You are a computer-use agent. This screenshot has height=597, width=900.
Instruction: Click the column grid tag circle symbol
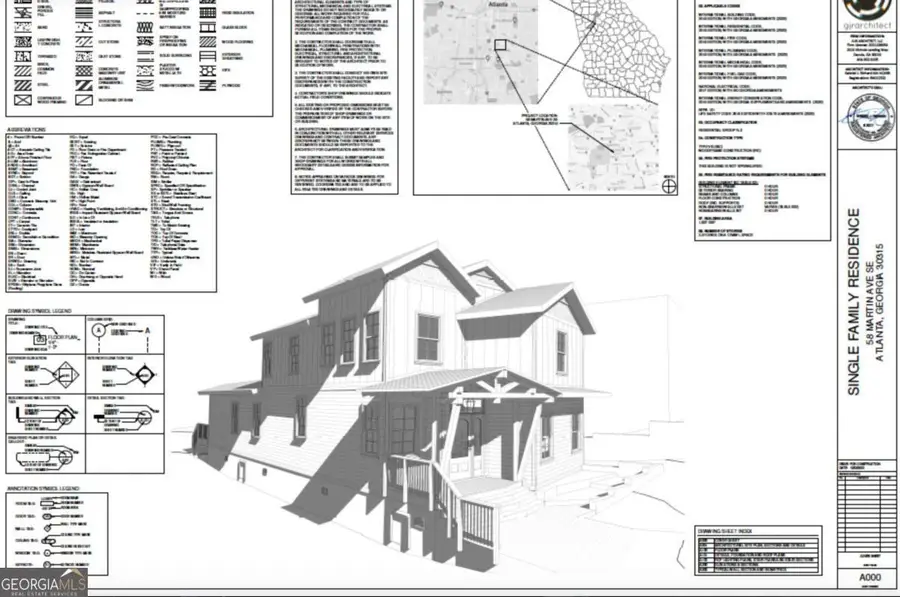[98, 330]
